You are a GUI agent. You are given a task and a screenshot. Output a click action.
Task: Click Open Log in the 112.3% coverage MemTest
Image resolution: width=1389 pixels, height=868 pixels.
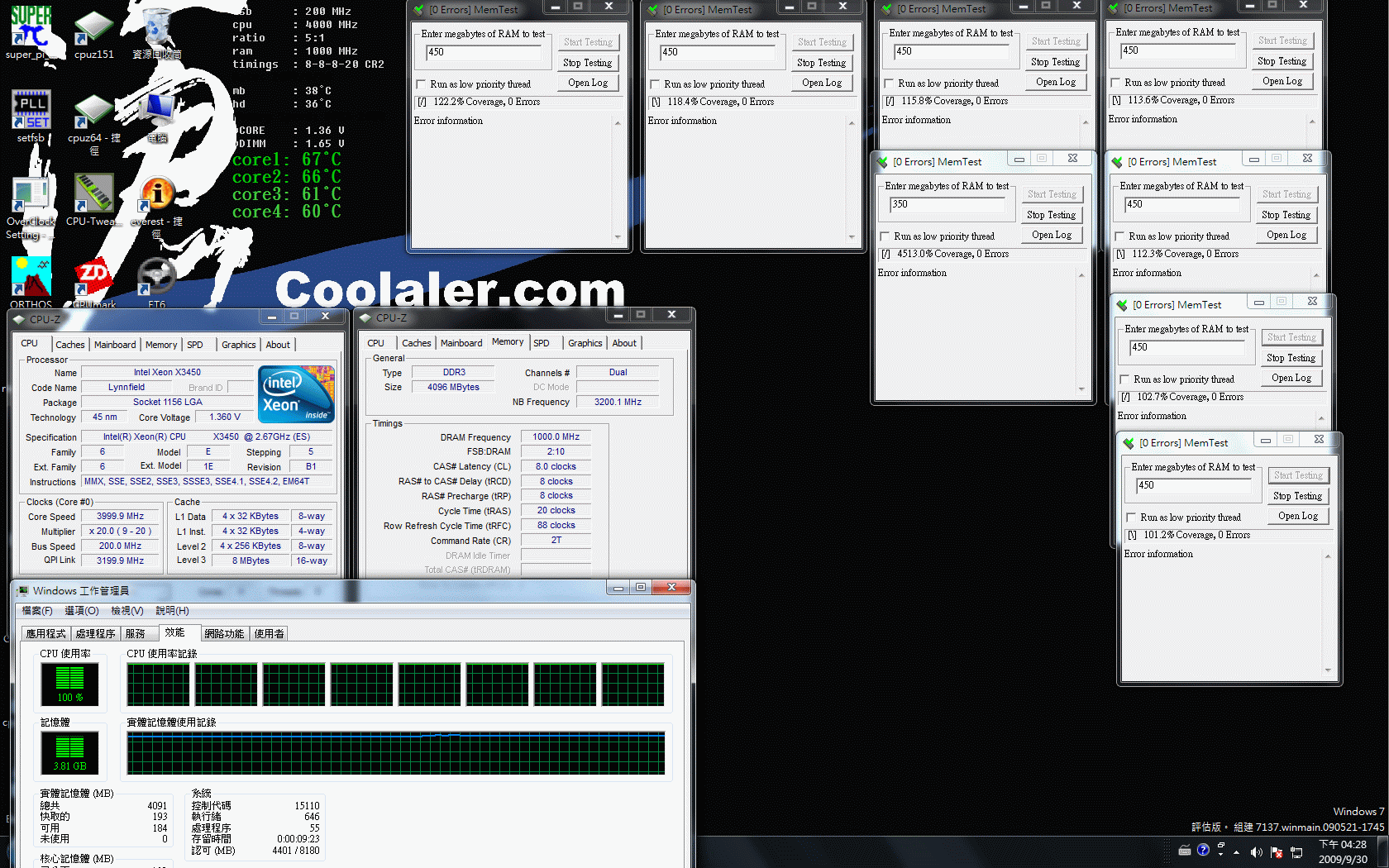coord(1286,235)
